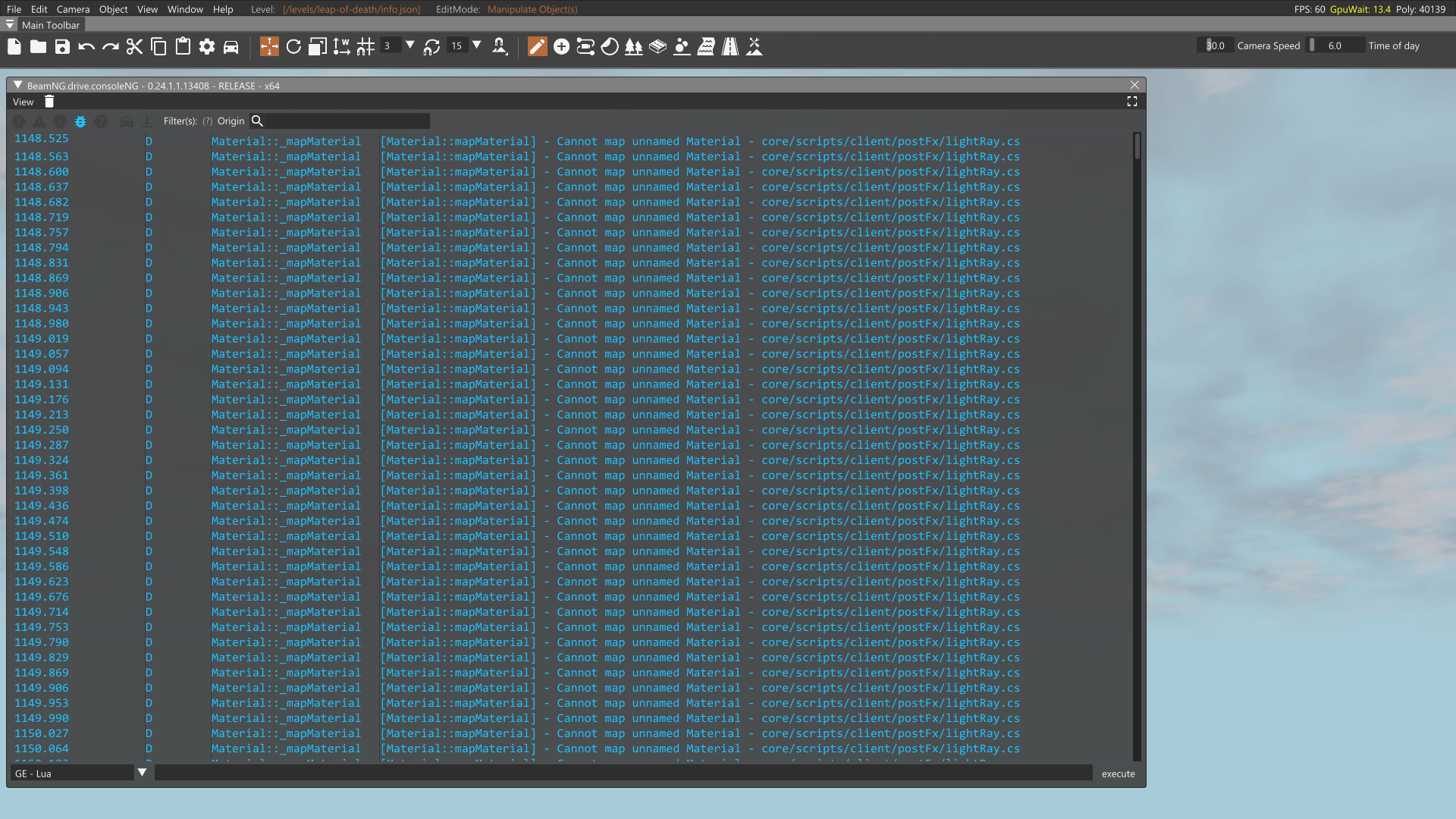Copy selection with the copy icon
The height and width of the screenshot is (819, 1456).
pyautogui.click(x=159, y=47)
